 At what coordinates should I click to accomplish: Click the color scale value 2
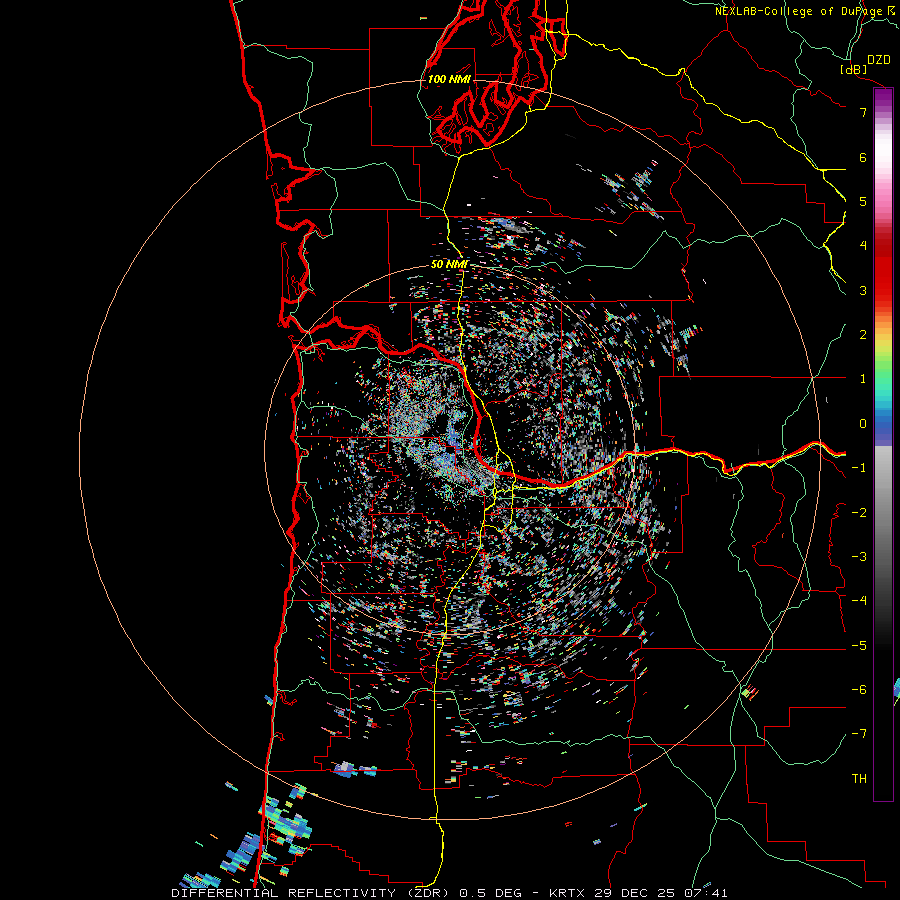pyautogui.click(x=863, y=335)
